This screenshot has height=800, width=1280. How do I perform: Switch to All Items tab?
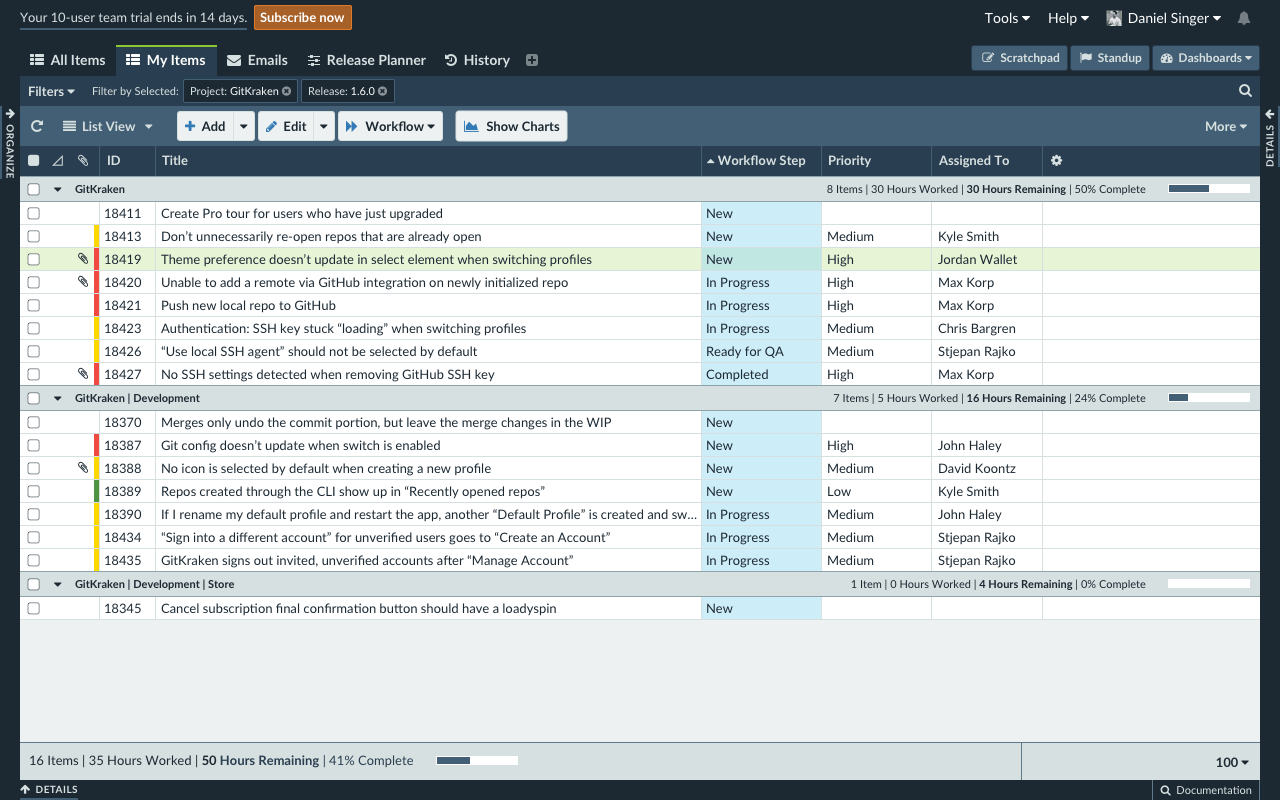coord(67,60)
